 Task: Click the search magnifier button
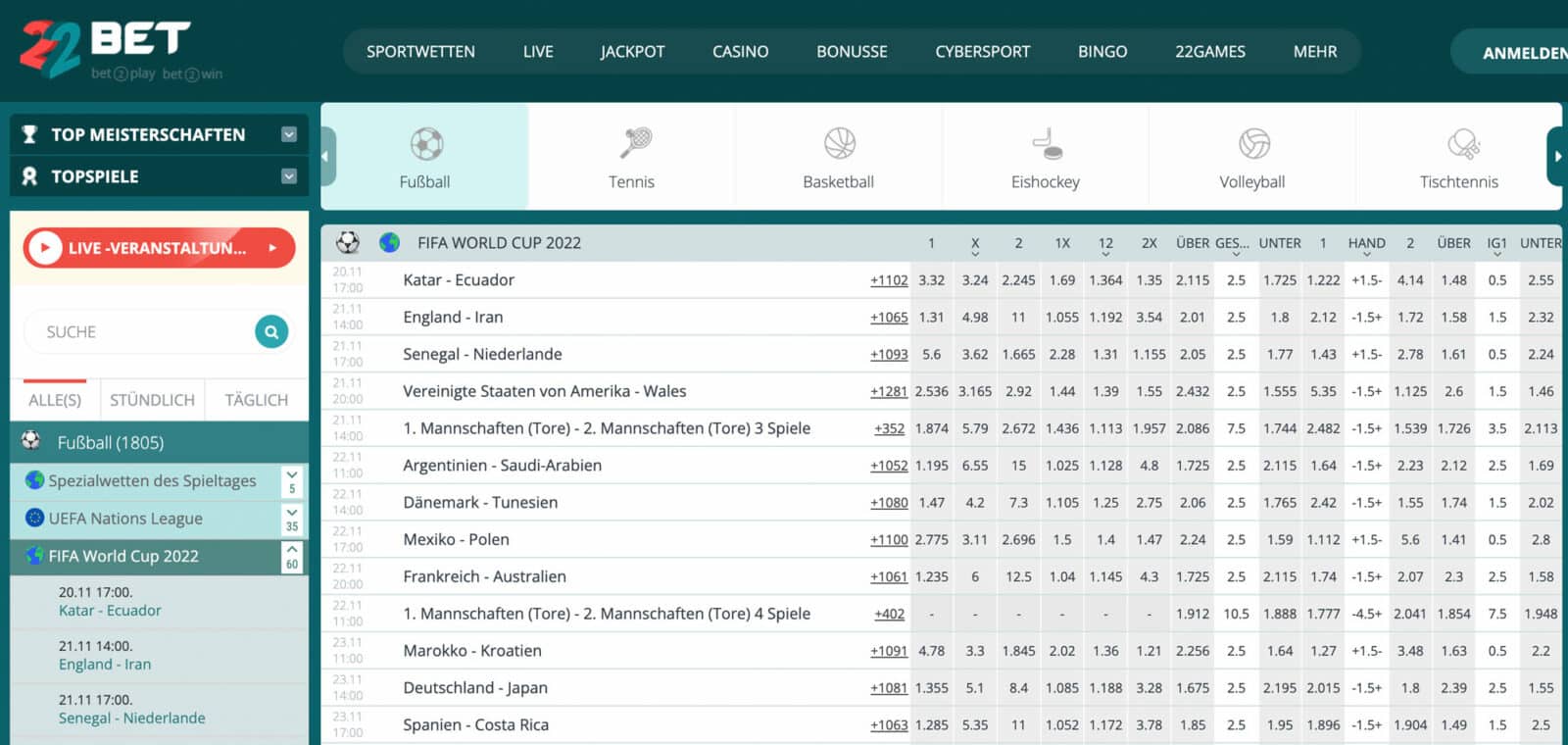[x=271, y=331]
